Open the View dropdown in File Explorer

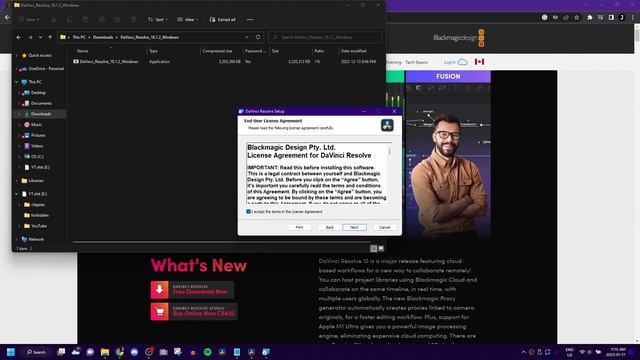pyautogui.click(x=188, y=20)
